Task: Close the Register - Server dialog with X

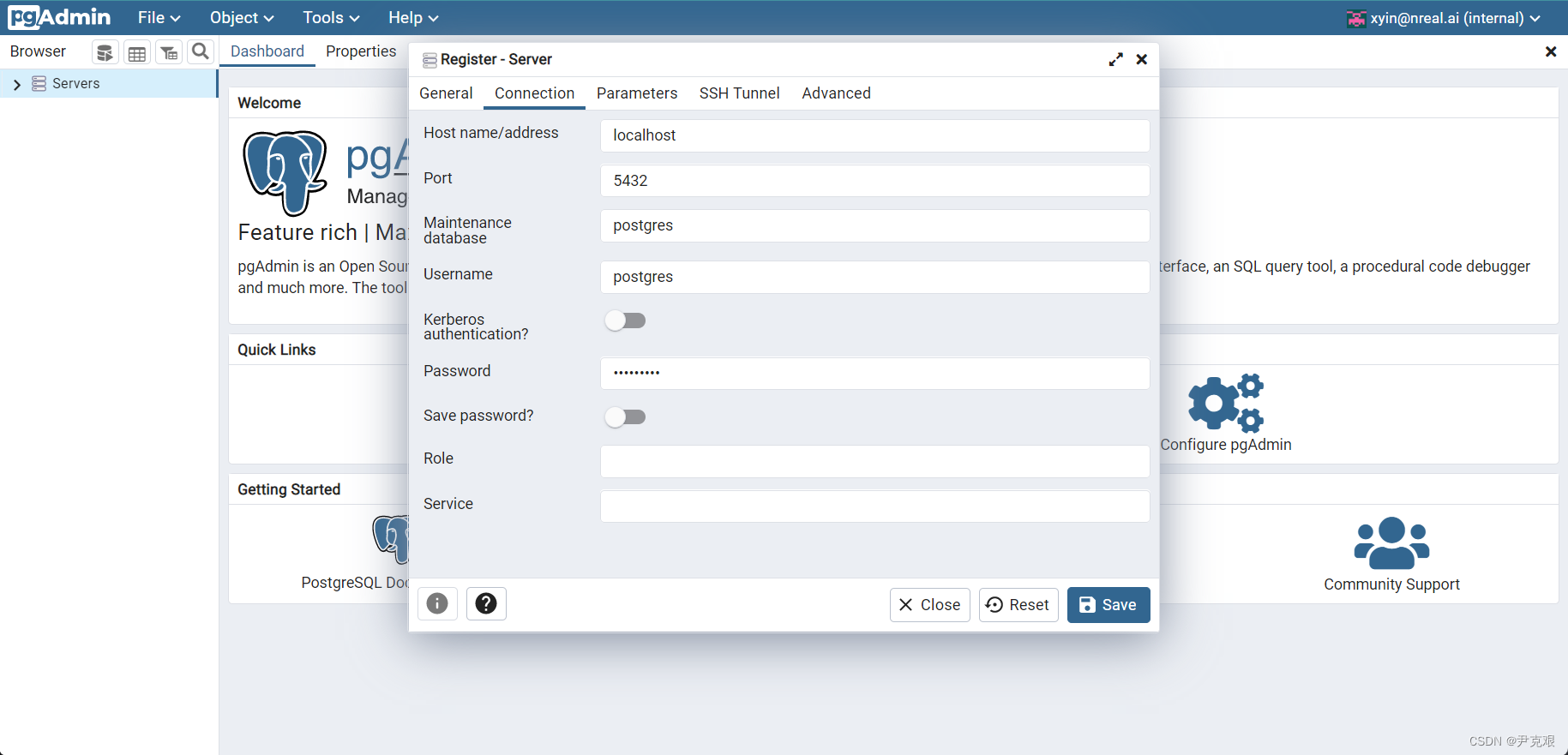Action: coord(1142,59)
